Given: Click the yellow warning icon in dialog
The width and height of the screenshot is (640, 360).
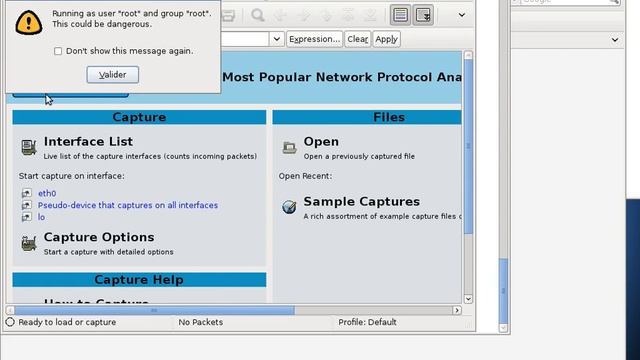Looking at the screenshot, I should [29, 22].
